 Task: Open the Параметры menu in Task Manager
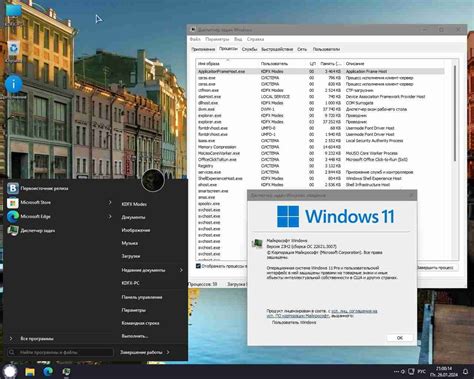tap(217, 39)
